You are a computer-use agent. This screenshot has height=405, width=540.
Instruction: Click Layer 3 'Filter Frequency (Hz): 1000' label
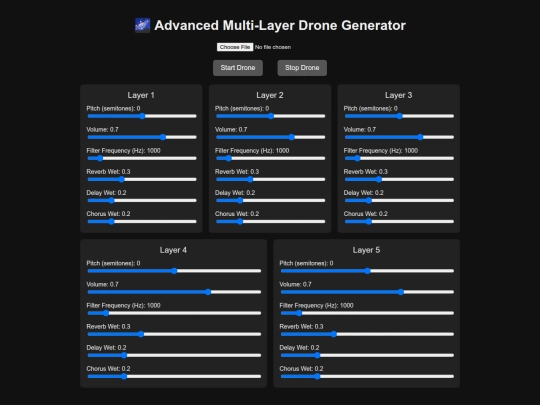pyautogui.click(x=381, y=150)
